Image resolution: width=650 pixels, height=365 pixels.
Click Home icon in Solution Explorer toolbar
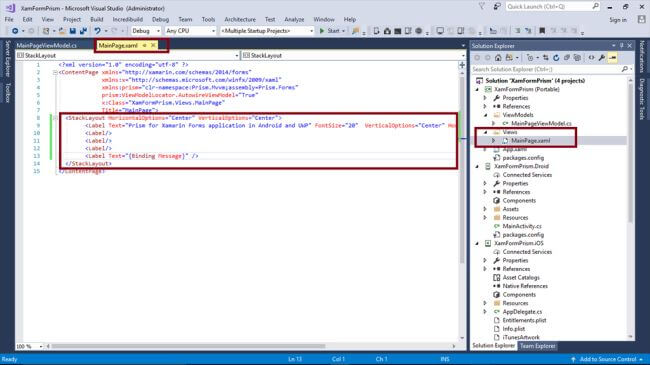point(498,58)
